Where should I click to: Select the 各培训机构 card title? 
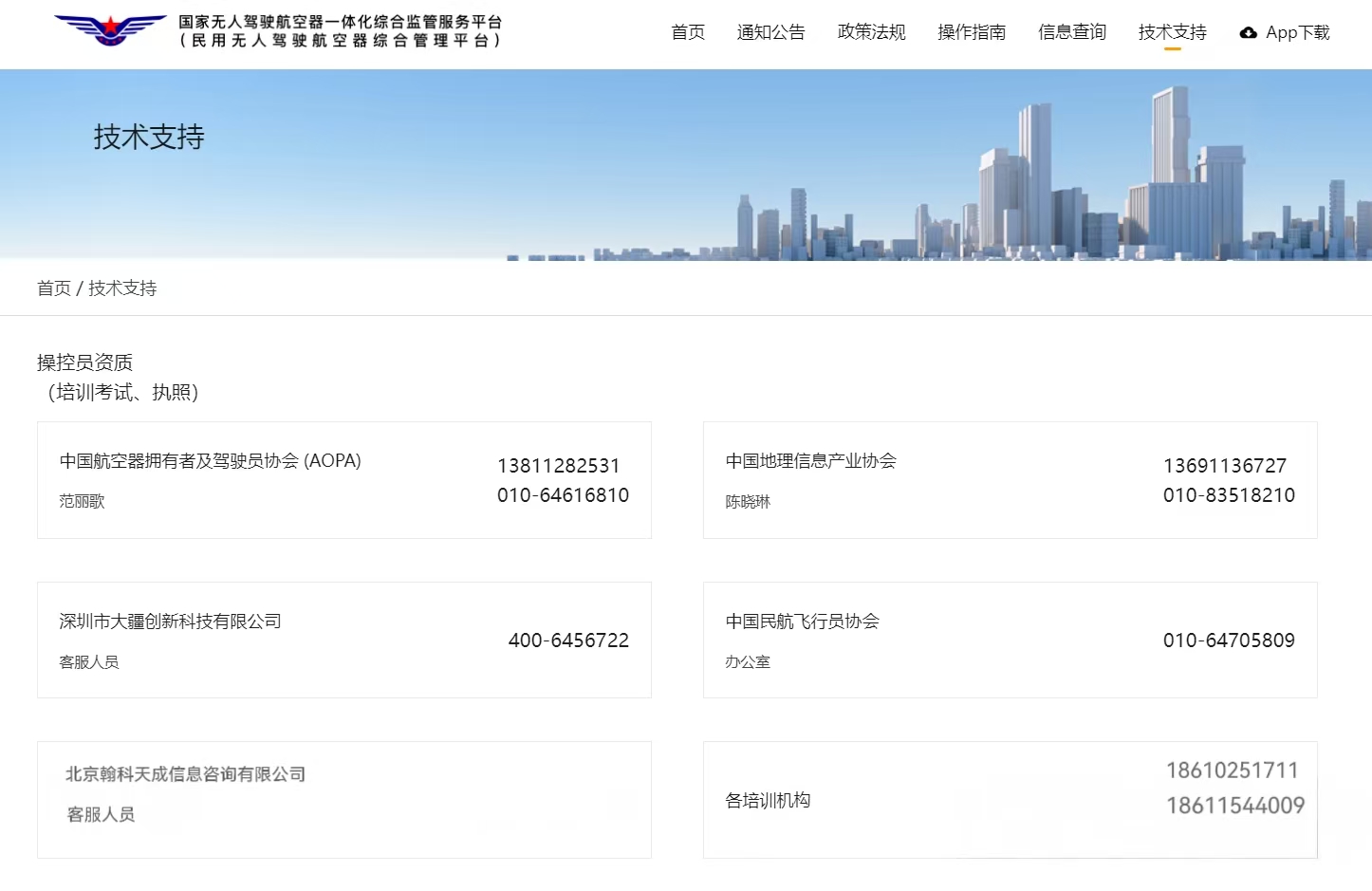pyautogui.click(x=768, y=801)
